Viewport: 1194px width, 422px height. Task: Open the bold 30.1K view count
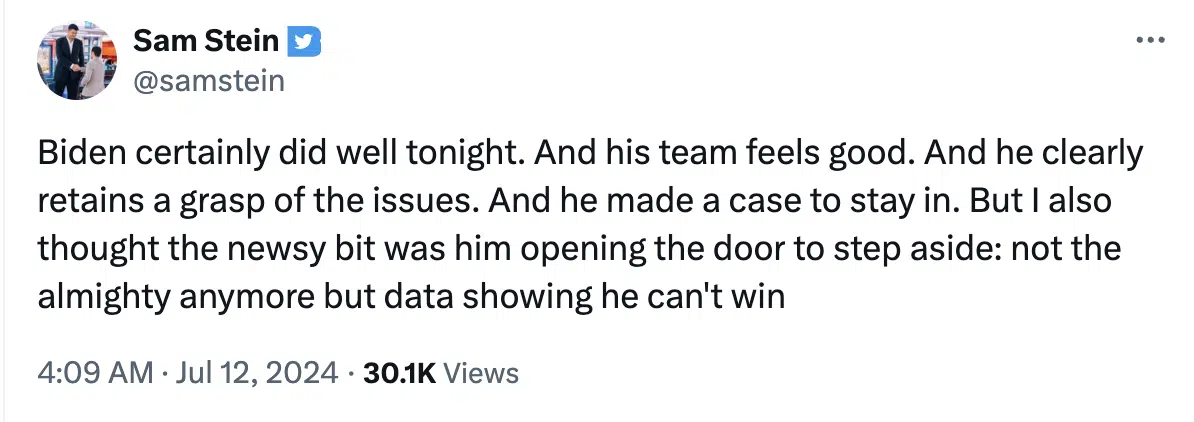click(x=399, y=373)
